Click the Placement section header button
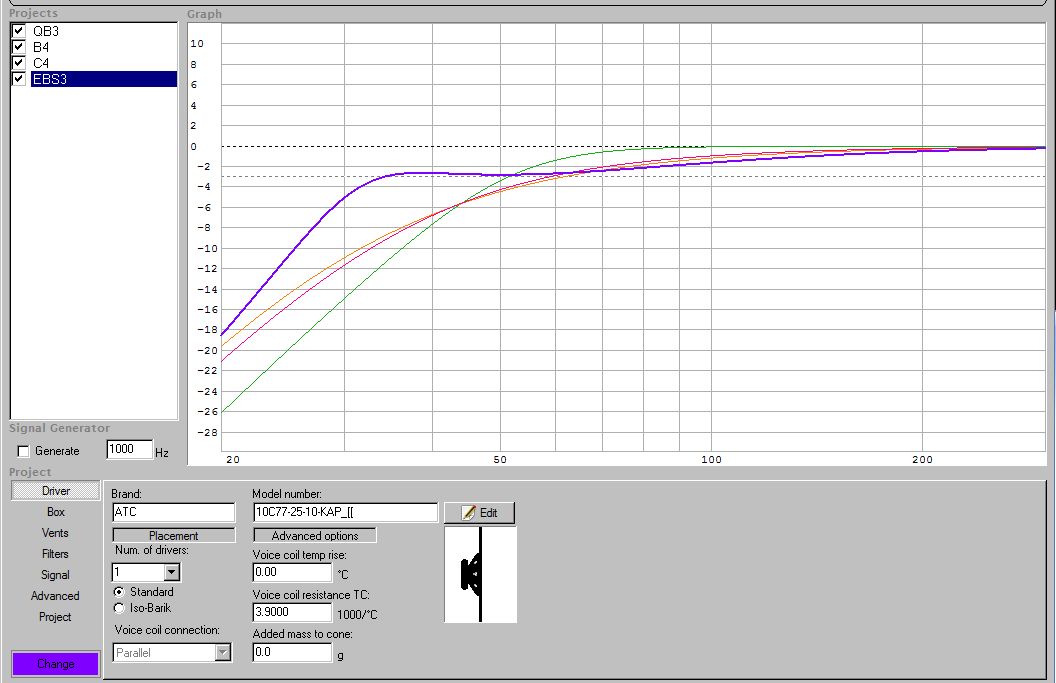 click(x=174, y=535)
